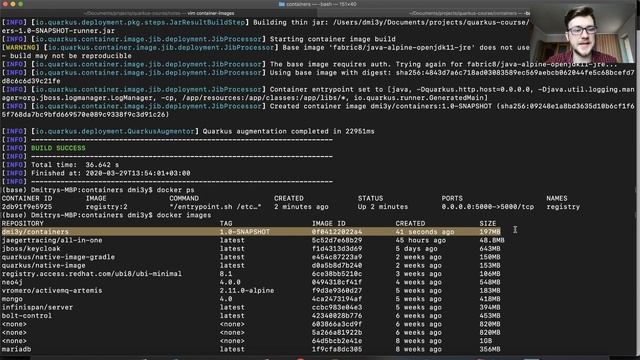Click the WARNING log level label
640x360 pixels.
pyautogui.click(x=20, y=48)
